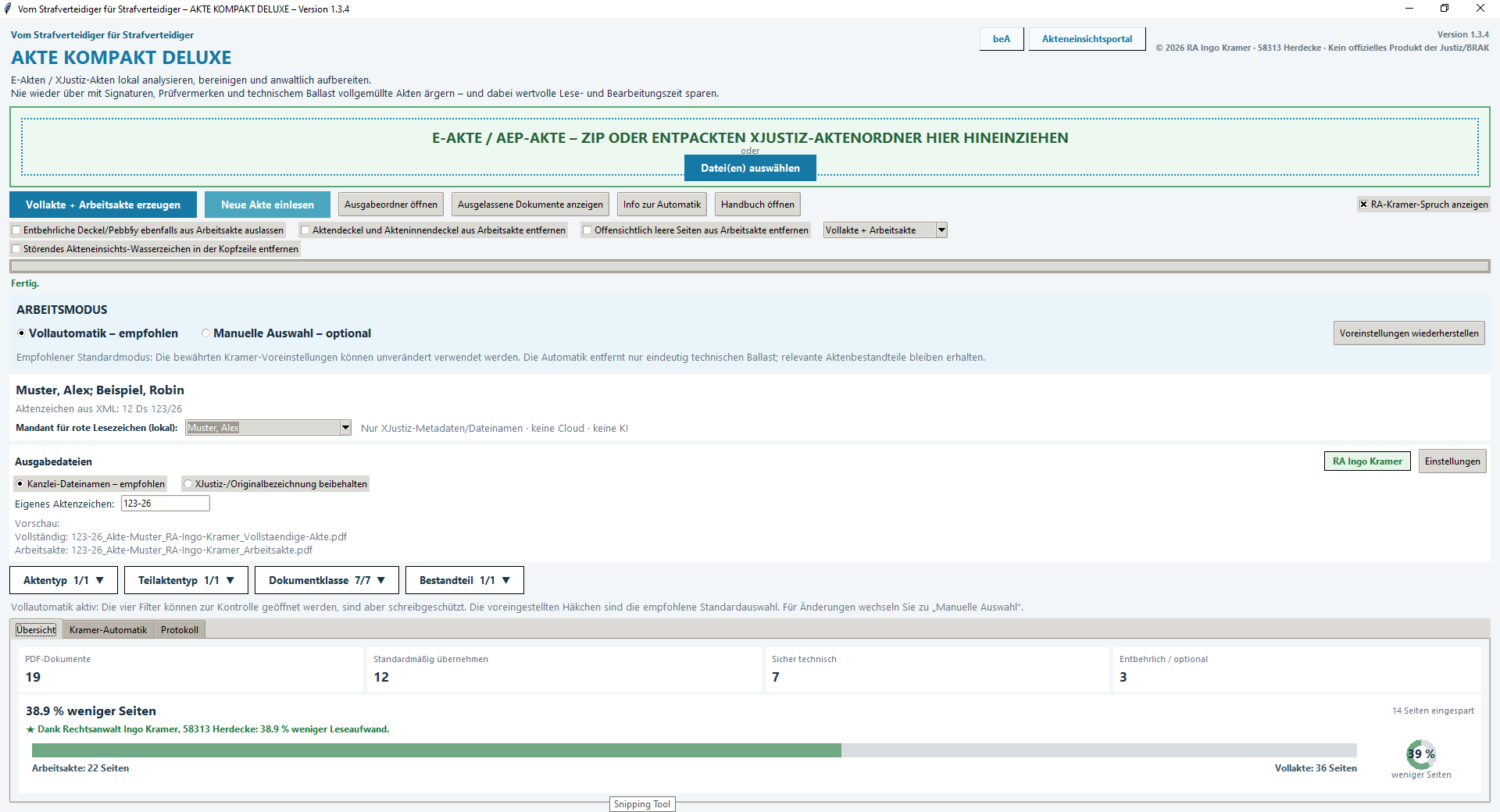Click the Vollständig preview file name
The image size is (1500, 812).
click(x=209, y=537)
